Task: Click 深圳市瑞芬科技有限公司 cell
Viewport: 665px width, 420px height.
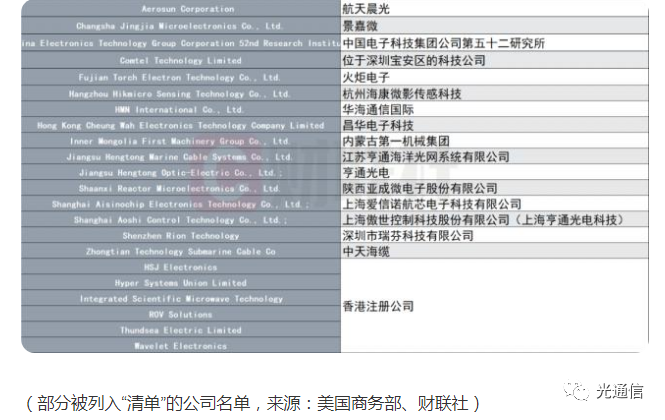Action: 495,235
